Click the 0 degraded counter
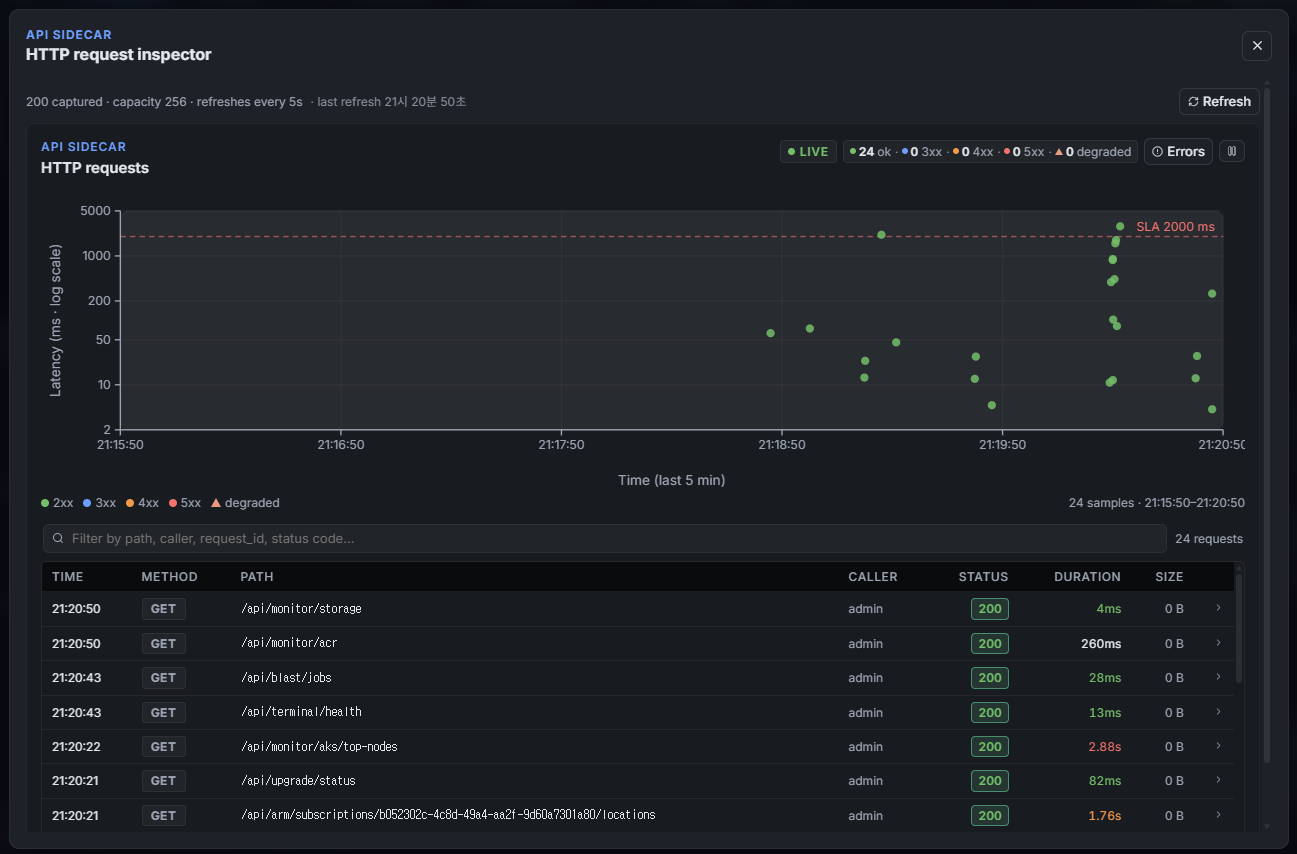 [1093, 152]
